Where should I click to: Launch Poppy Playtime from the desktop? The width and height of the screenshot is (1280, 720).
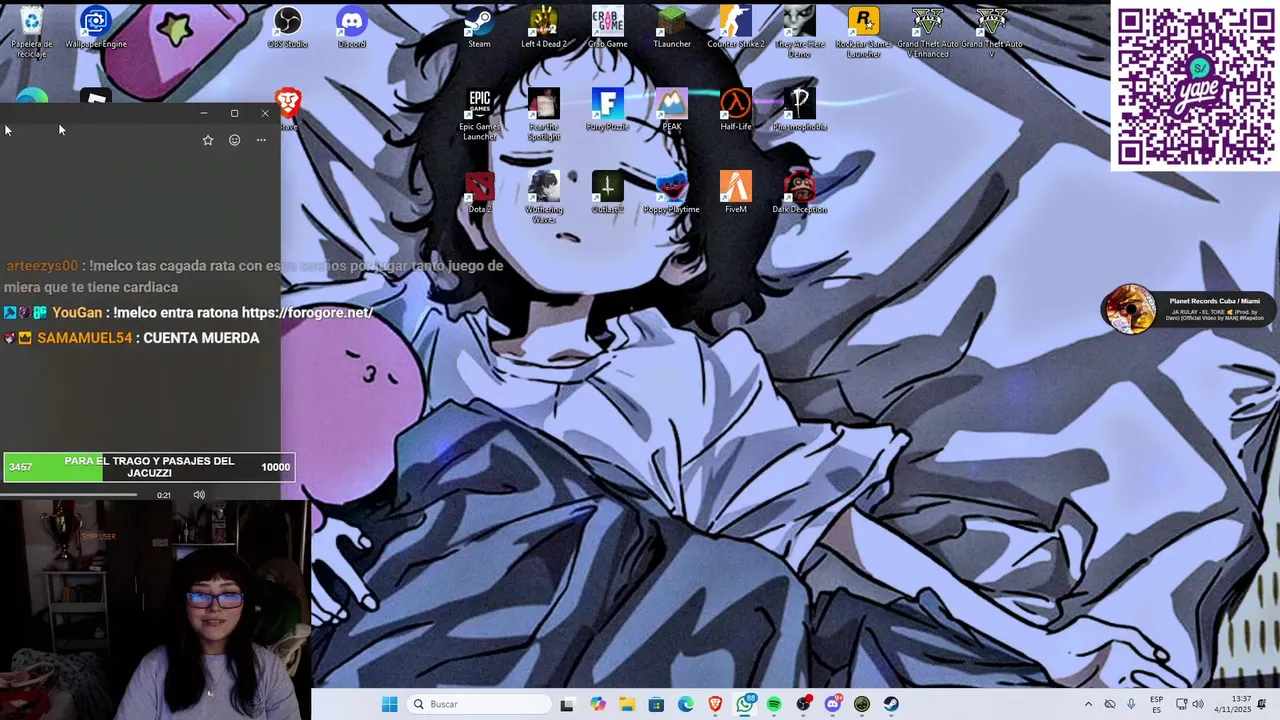click(672, 193)
